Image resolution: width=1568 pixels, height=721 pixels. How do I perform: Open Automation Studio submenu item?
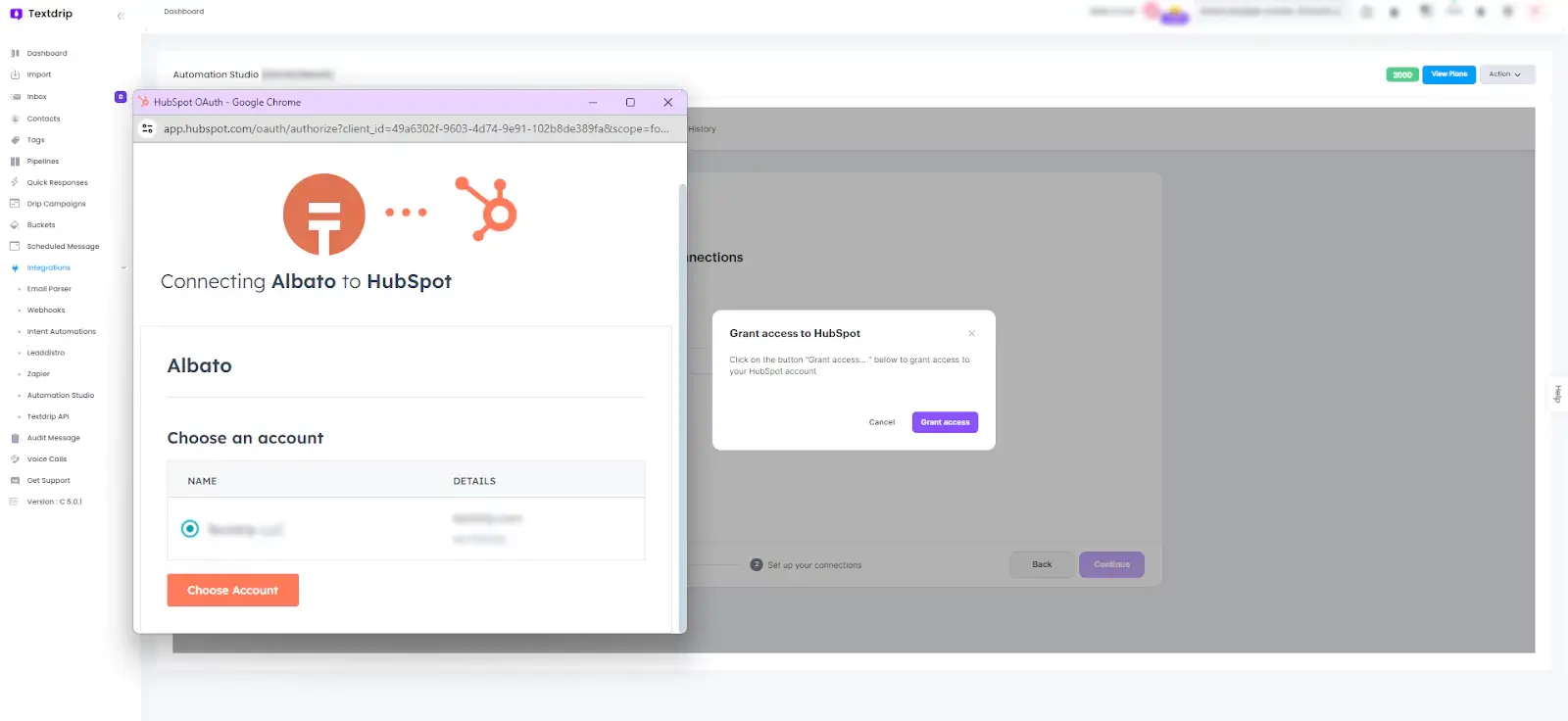tap(61, 396)
